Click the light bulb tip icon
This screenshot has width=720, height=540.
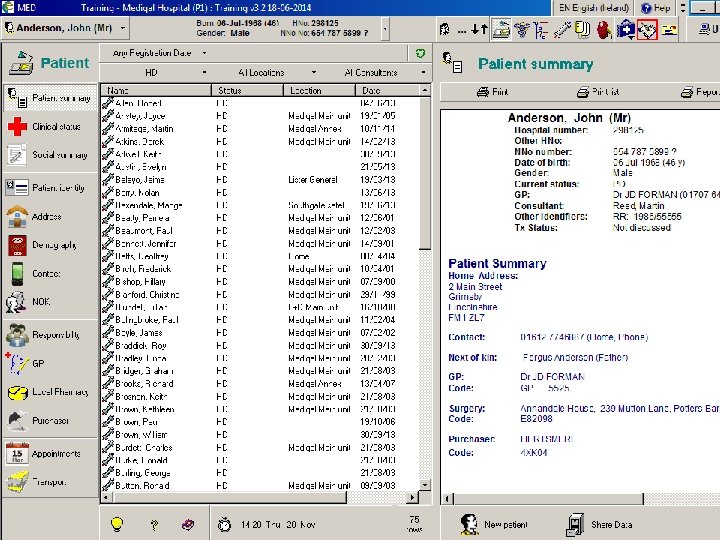click(117, 523)
